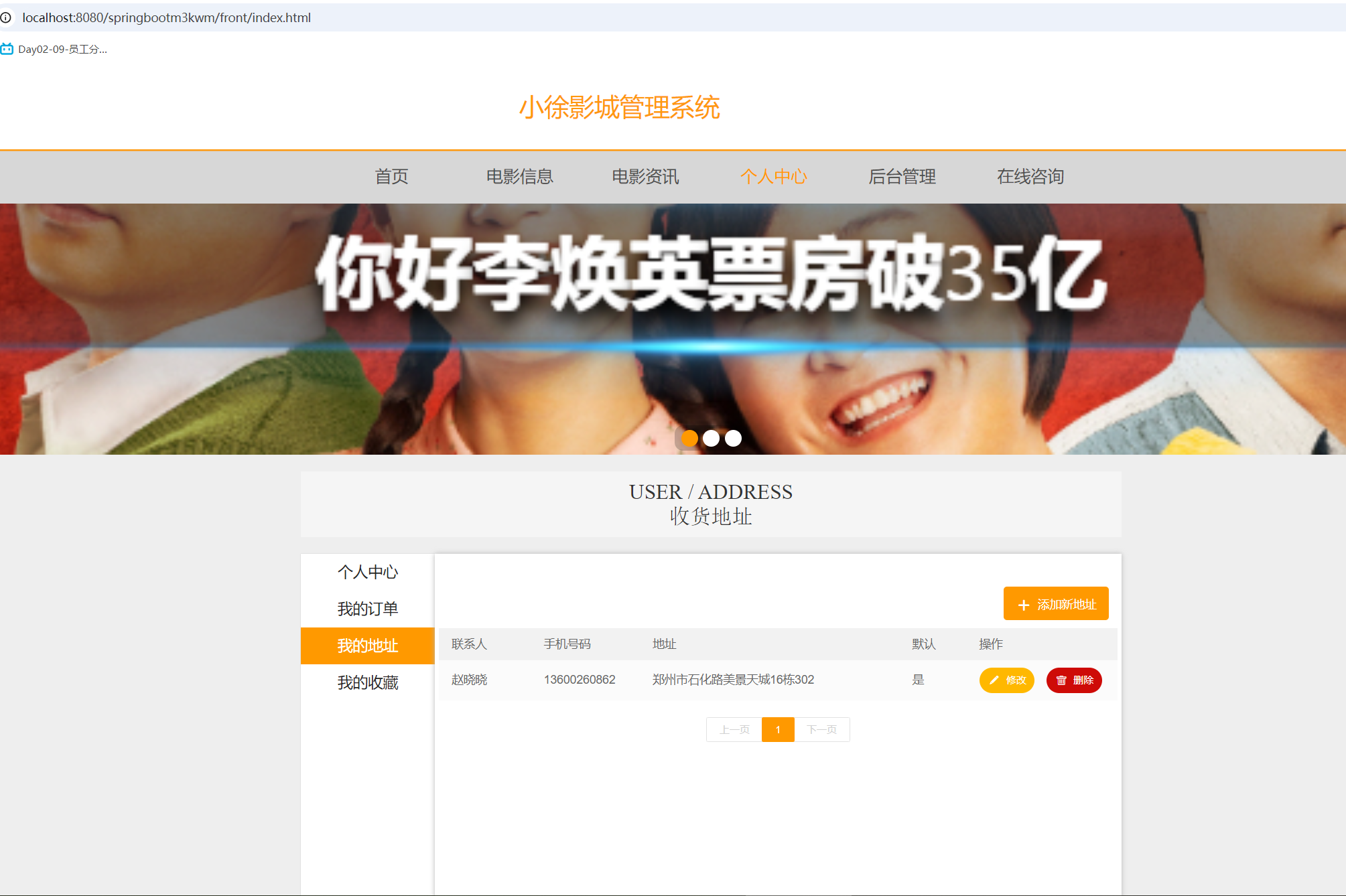Click the trash icon on 删除 button
This screenshot has width=1346, height=896.
click(x=1061, y=680)
